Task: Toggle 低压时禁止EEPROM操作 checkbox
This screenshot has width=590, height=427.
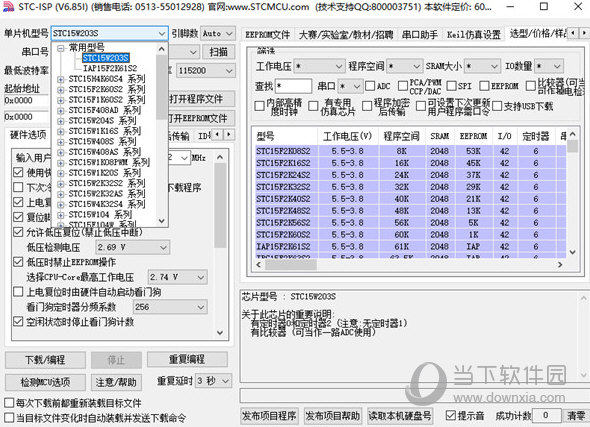Action: [x=18, y=262]
